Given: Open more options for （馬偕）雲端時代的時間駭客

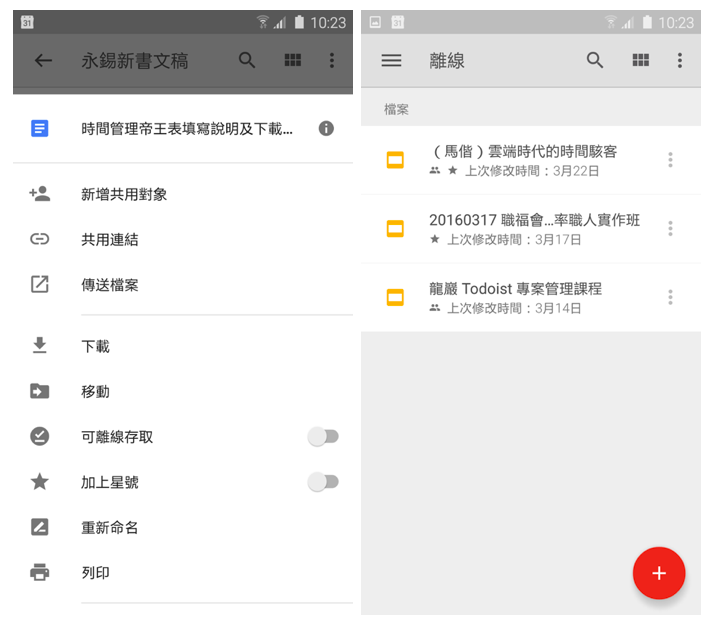Looking at the screenshot, I should point(670,160).
